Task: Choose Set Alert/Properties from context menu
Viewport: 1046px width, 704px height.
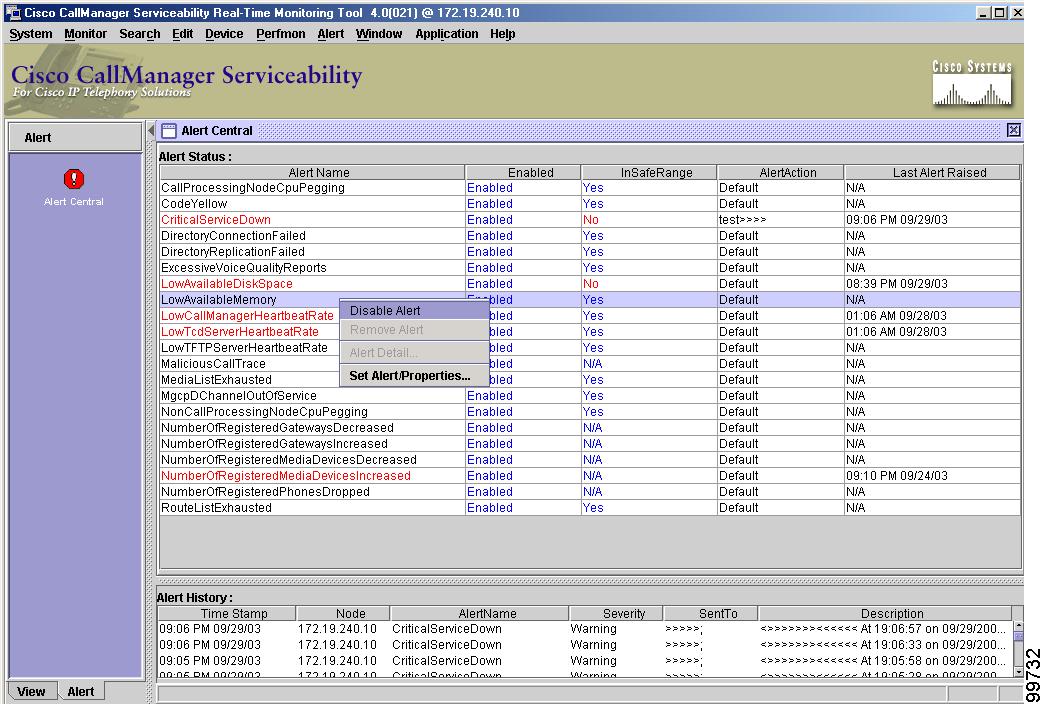Action: pyautogui.click(x=414, y=376)
